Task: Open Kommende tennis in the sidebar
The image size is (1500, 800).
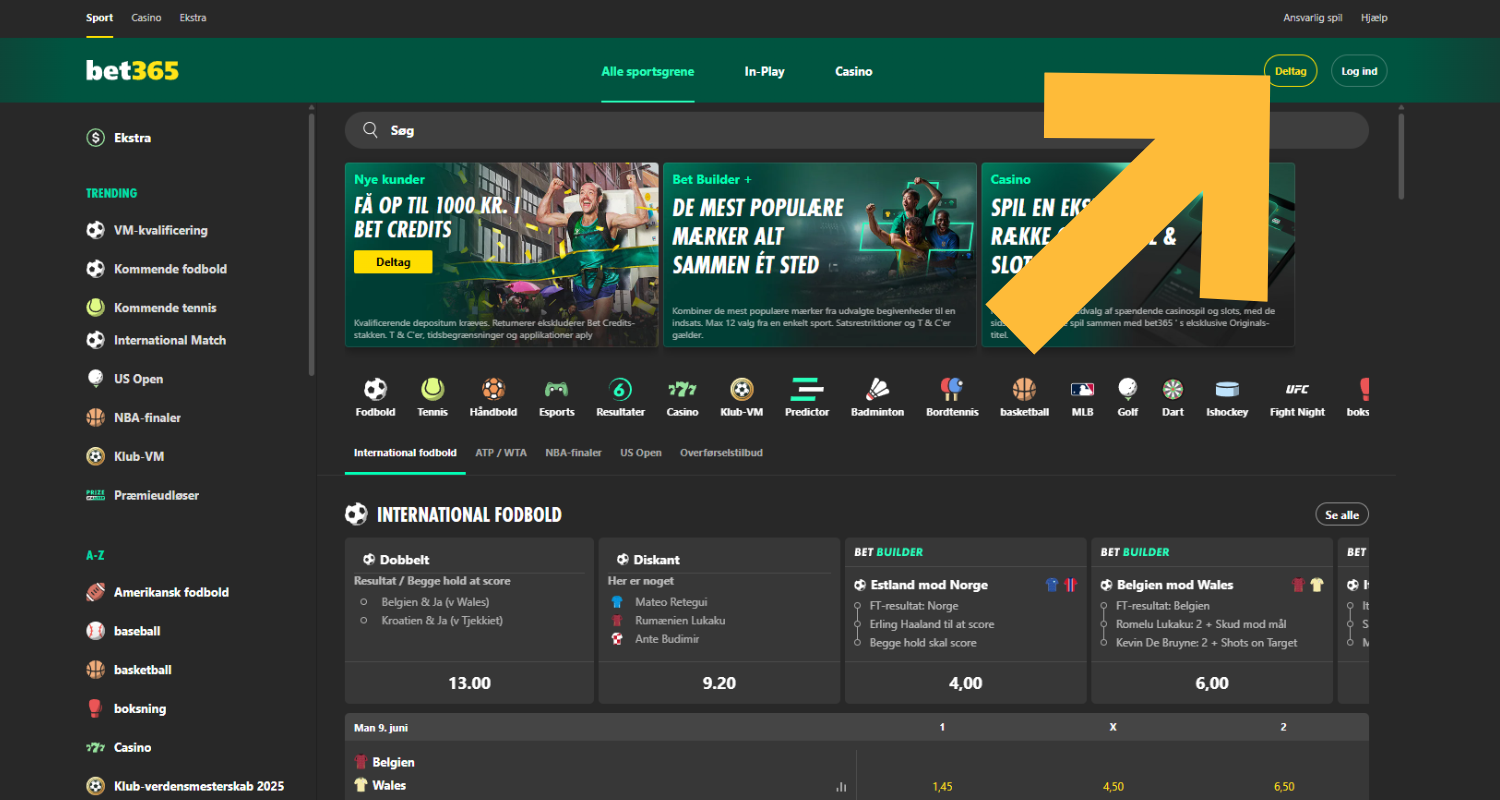Action: [x=151, y=308]
